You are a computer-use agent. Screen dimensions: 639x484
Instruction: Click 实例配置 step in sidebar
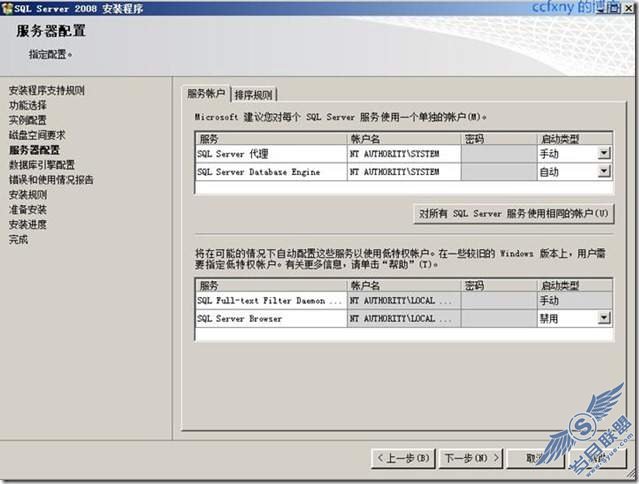pyautogui.click(x=28, y=120)
